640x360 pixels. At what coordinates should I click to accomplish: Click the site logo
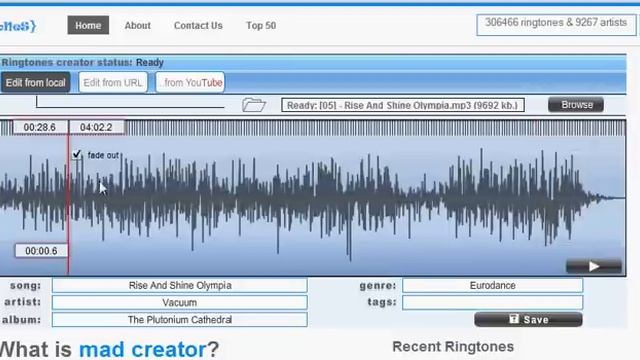pos(18,26)
